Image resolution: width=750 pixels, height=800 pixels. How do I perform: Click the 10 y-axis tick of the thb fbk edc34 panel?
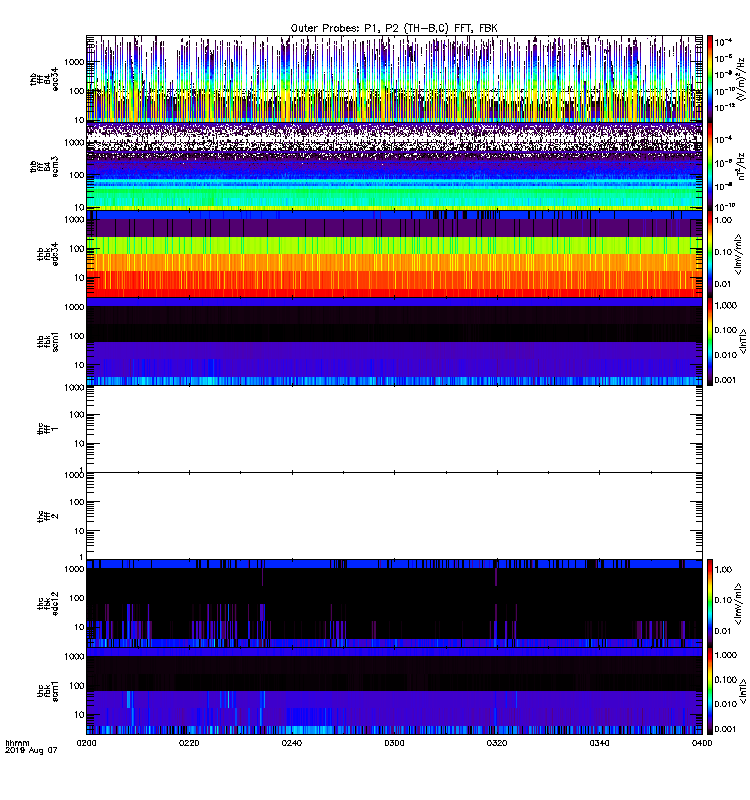tap(80, 278)
